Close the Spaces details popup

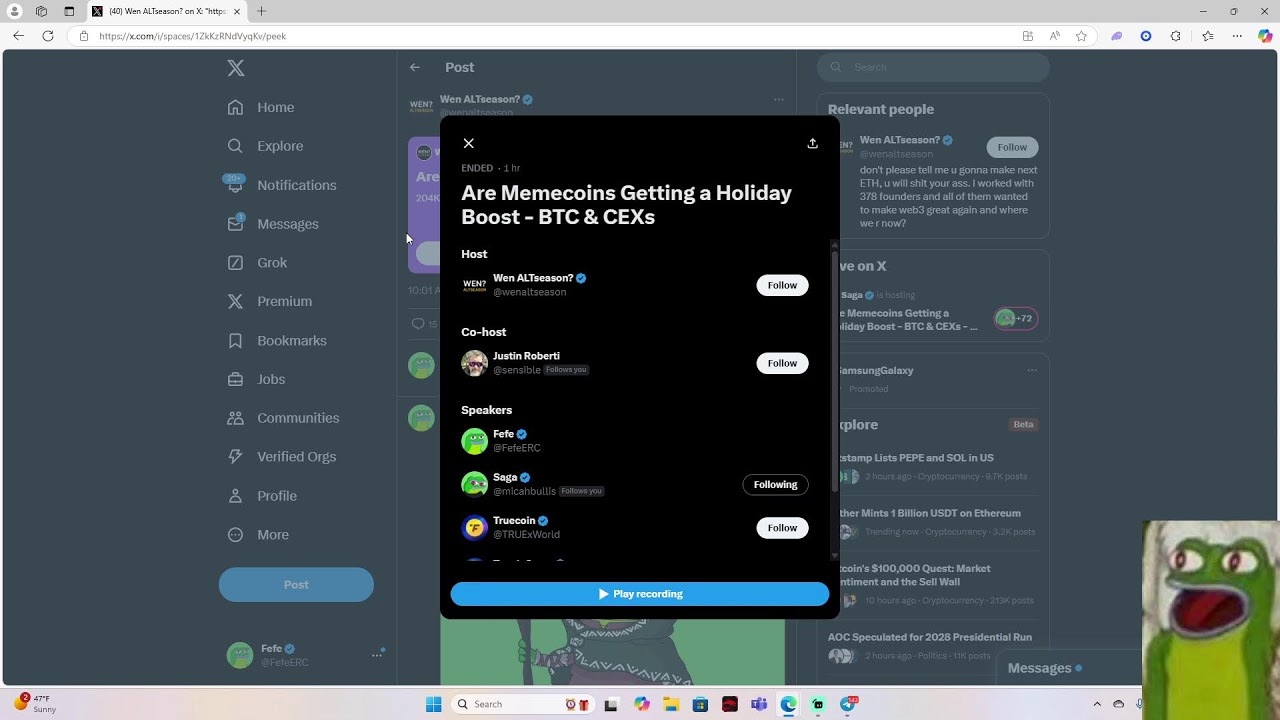click(x=468, y=144)
